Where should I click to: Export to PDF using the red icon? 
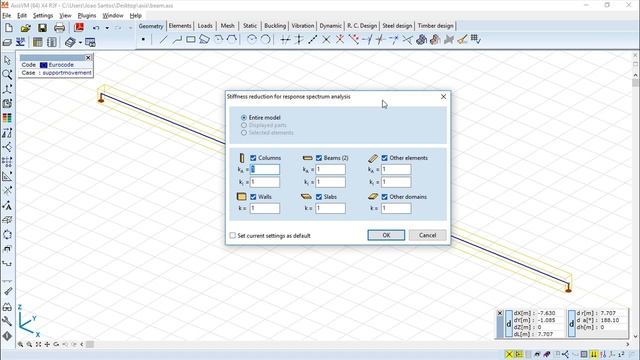[79, 28]
